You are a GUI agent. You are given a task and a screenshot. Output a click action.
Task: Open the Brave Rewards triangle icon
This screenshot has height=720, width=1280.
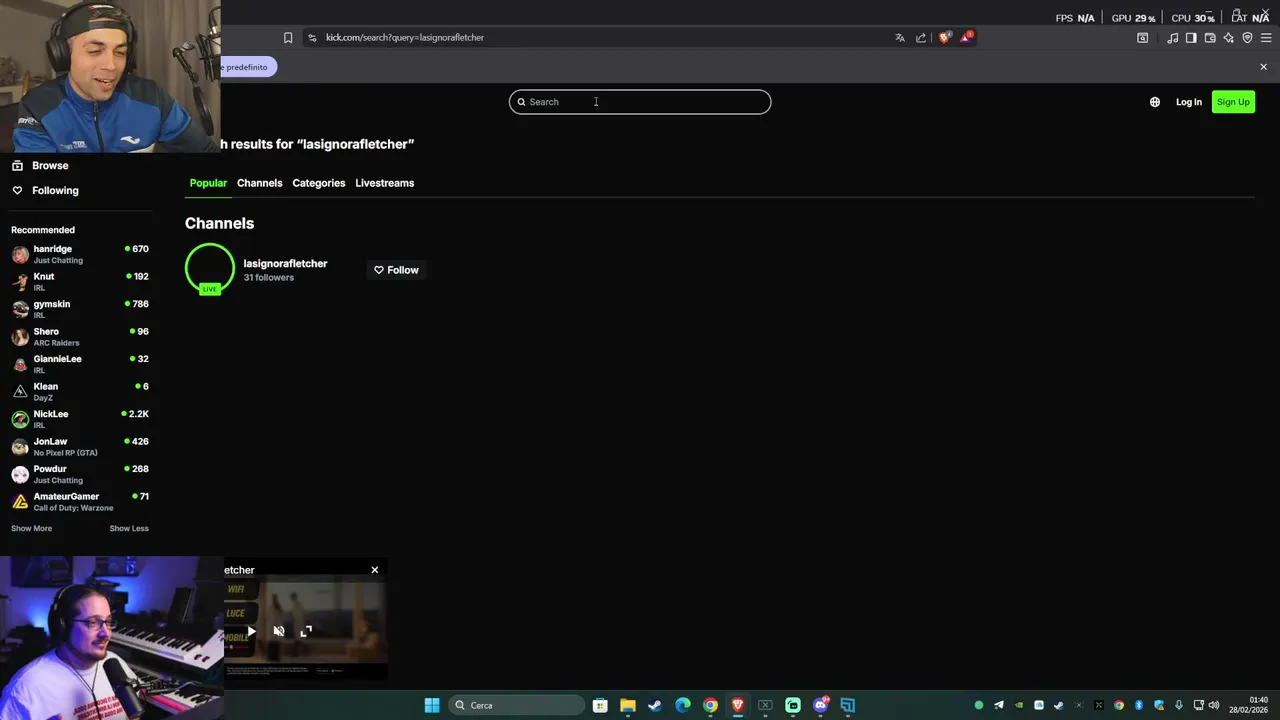coord(967,37)
